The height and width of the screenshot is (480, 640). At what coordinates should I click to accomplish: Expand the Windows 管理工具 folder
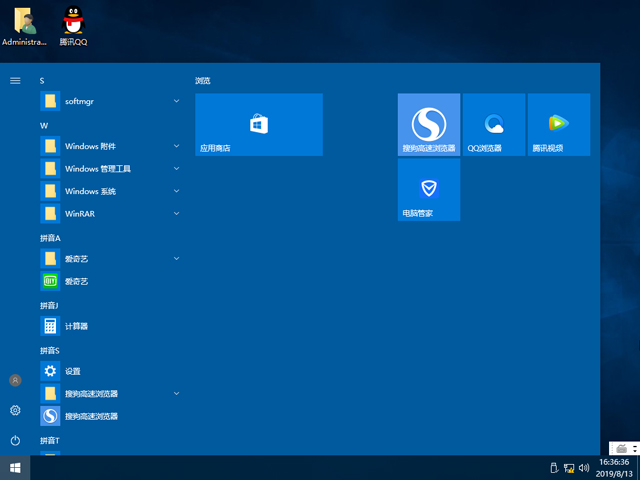pos(110,168)
